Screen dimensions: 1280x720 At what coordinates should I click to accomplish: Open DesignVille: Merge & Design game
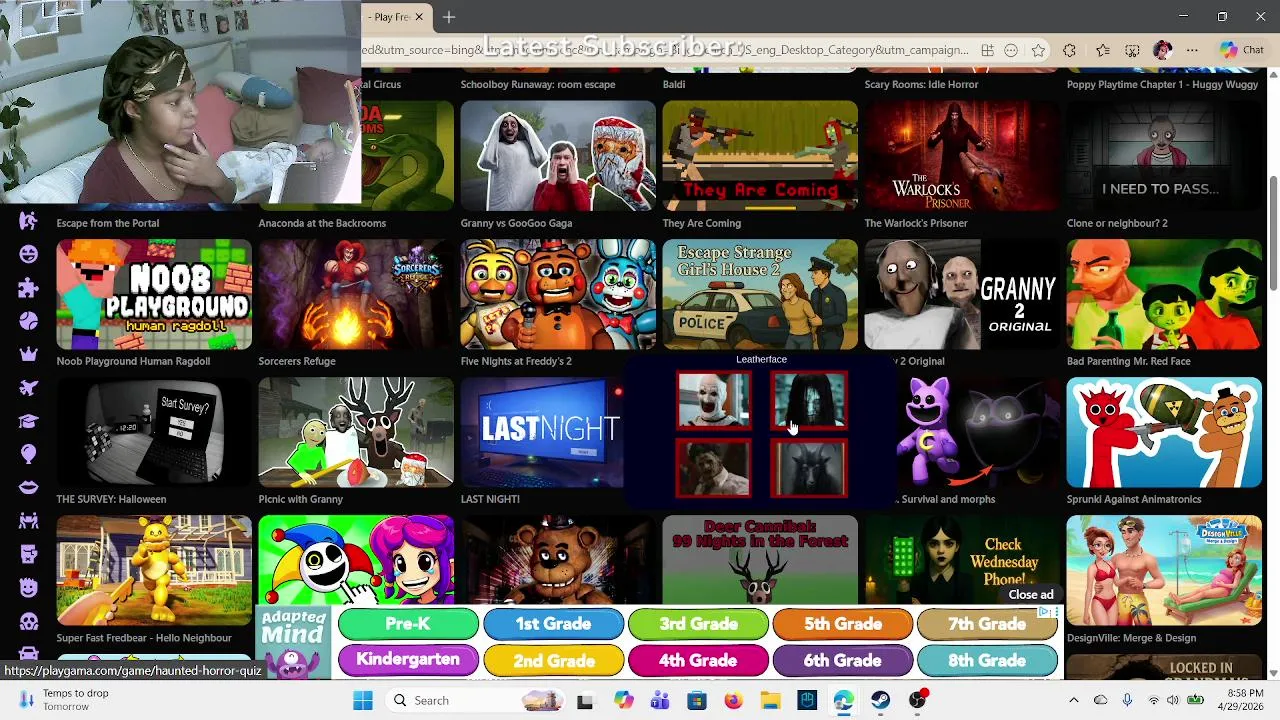(1164, 570)
